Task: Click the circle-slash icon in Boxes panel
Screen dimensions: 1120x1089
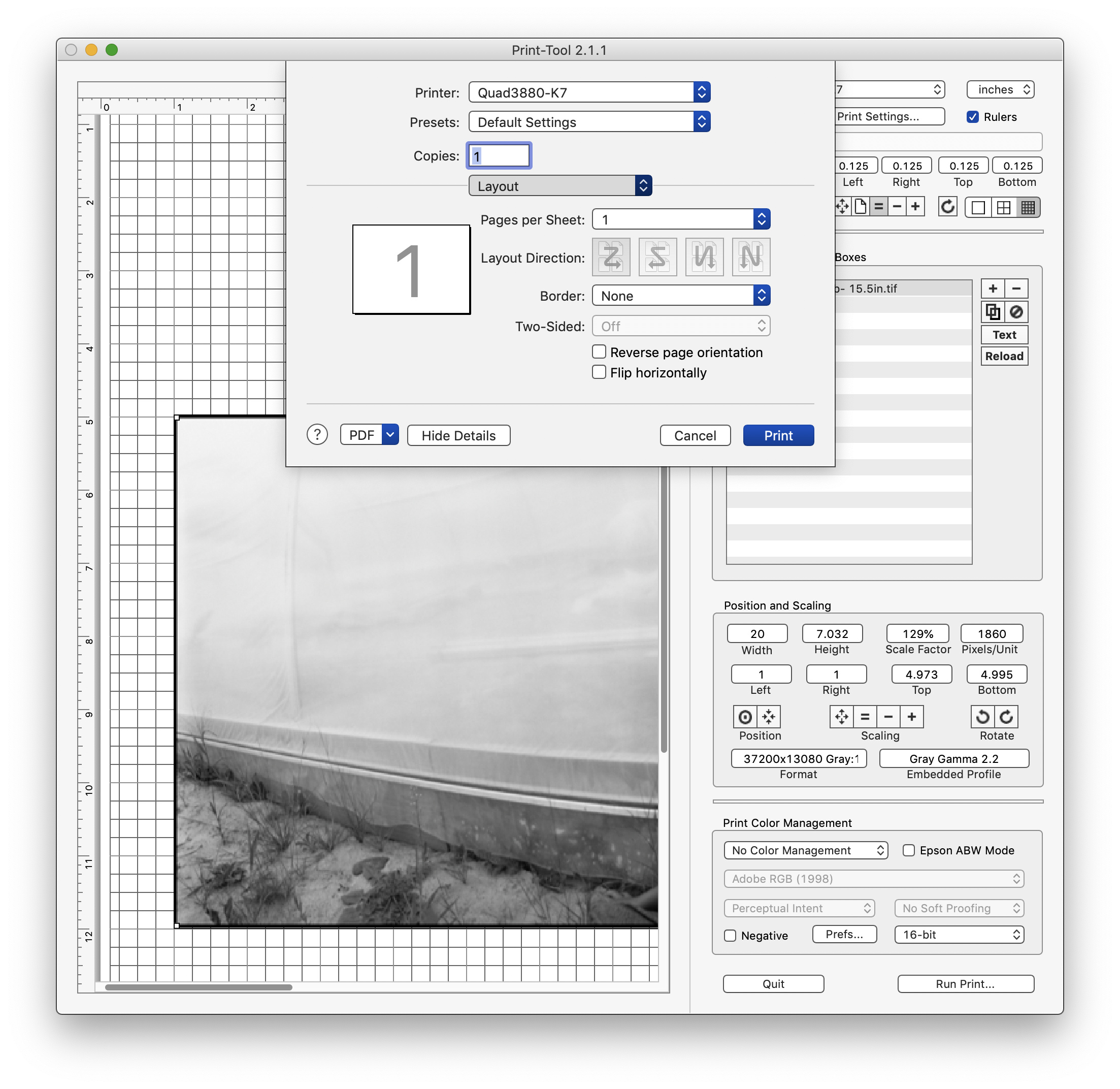Action: (x=1016, y=312)
